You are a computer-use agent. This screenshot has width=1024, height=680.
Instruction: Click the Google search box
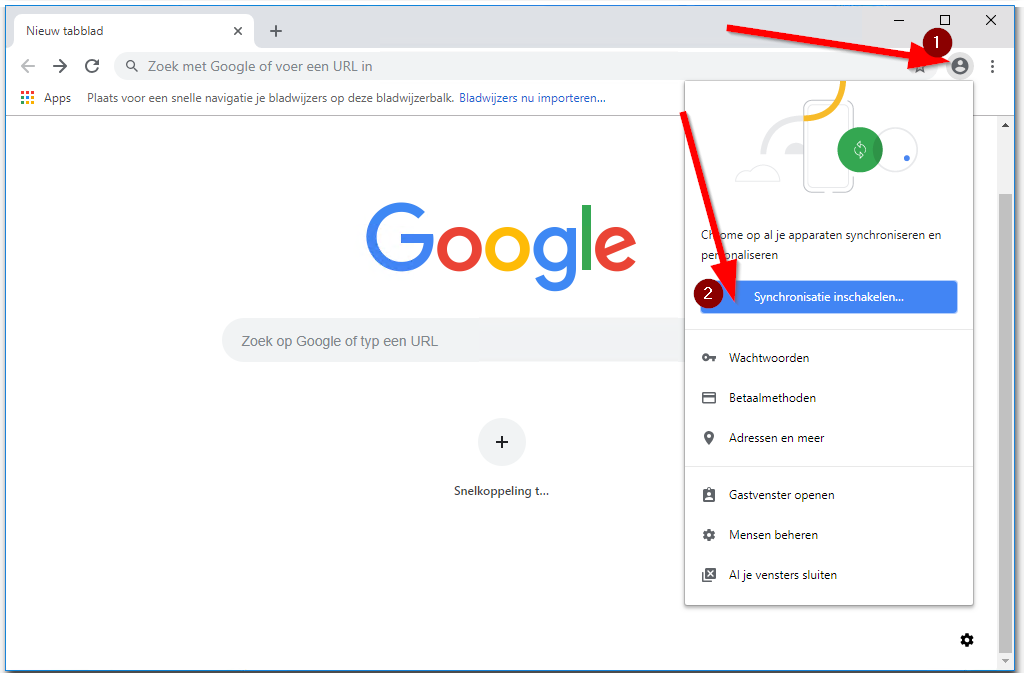(x=454, y=340)
